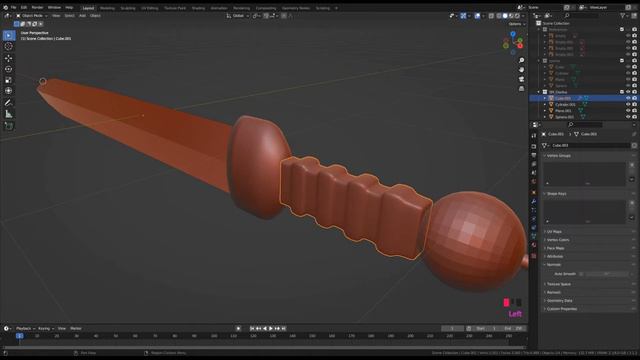
Task: Click the play animation button
Action: [271, 329]
